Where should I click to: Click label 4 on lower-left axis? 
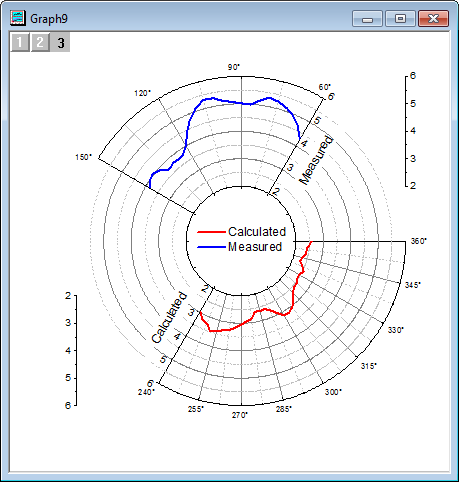coord(68,351)
